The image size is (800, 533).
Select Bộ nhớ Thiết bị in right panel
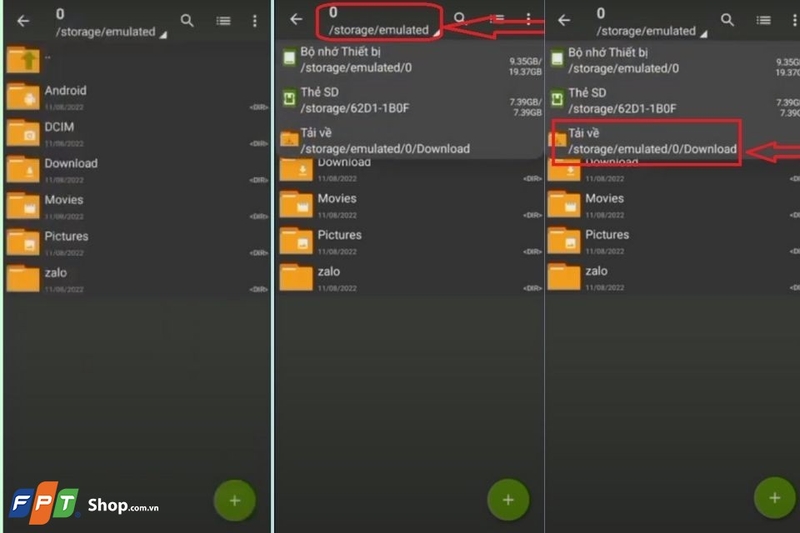(x=673, y=60)
